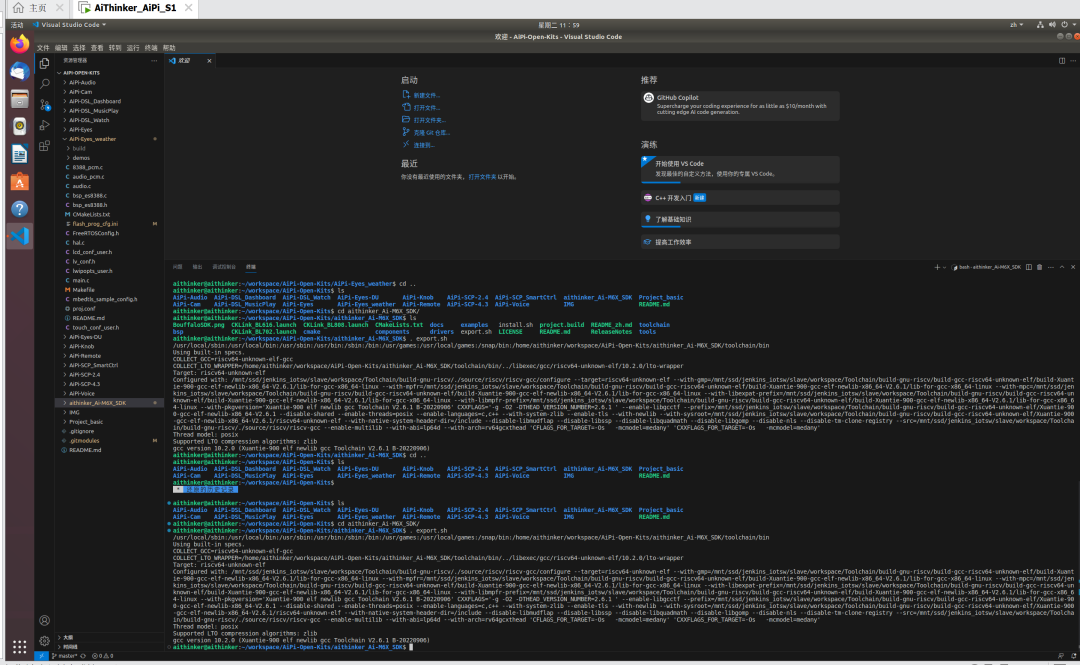Switch to the 输出 (Output) panel tab
This screenshot has height=665, width=1080.
point(197,267)
